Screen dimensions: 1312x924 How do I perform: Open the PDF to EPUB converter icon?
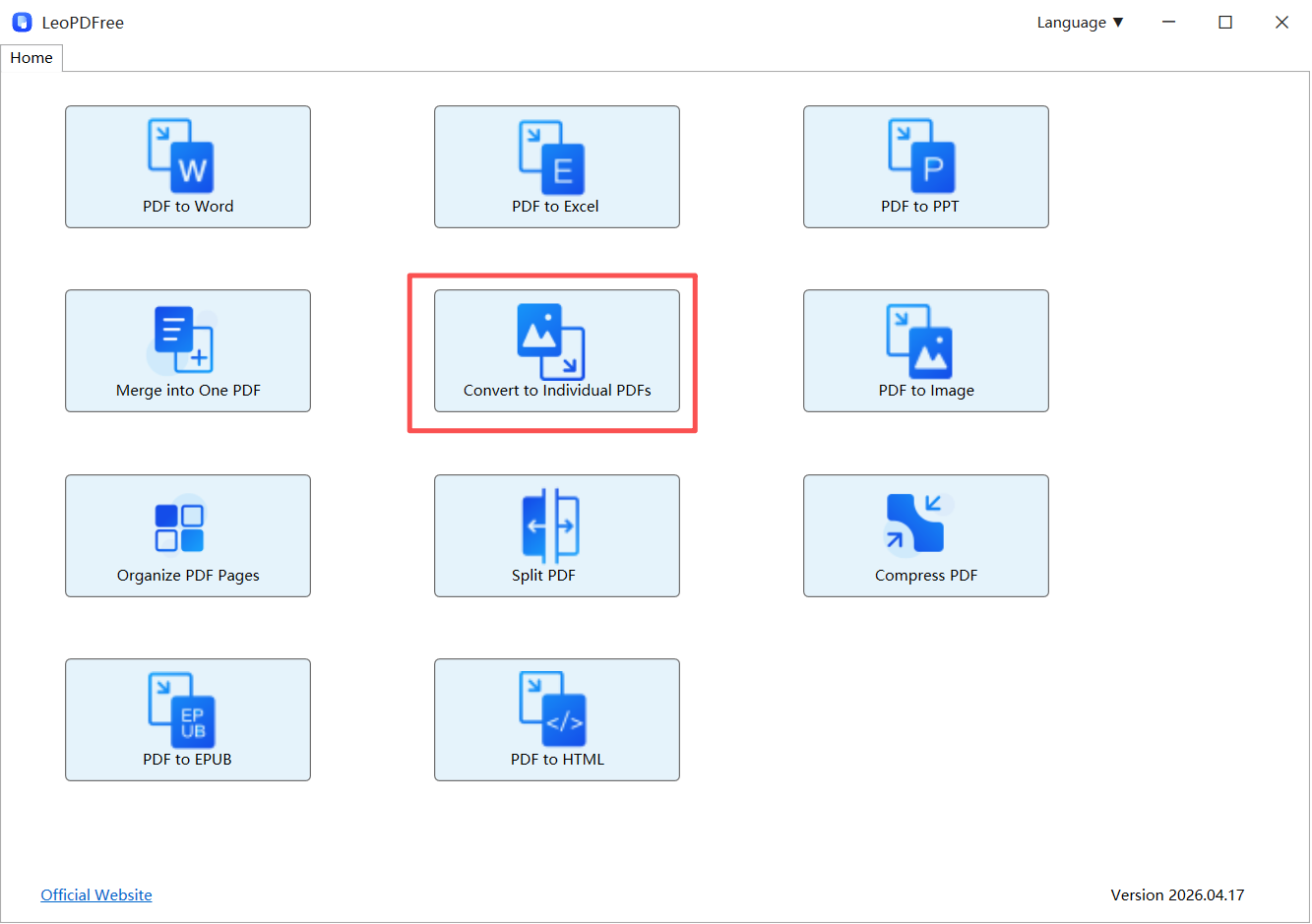pos(181,710)
